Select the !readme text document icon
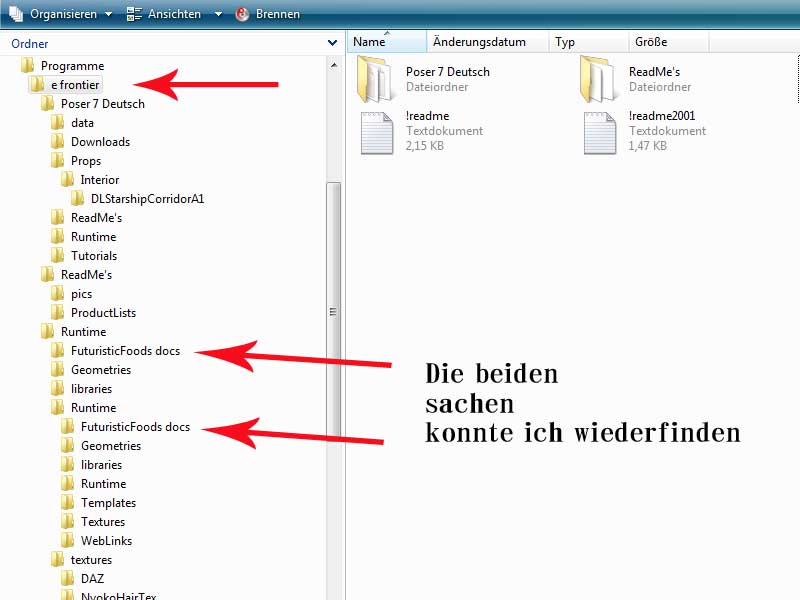The image size is (800, 600). point(377,133)
